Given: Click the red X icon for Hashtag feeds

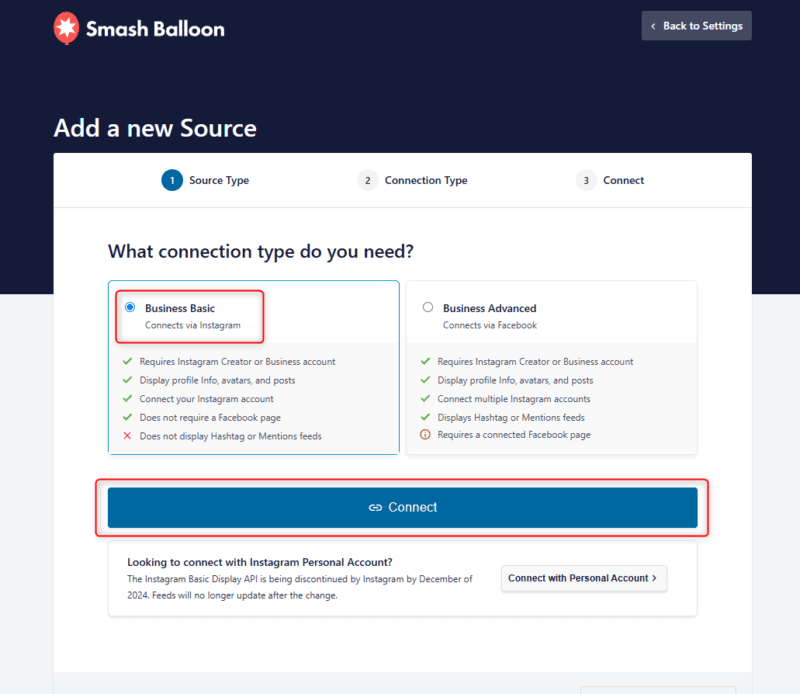Looking at the screenshot, I should (x=127, y=436).
